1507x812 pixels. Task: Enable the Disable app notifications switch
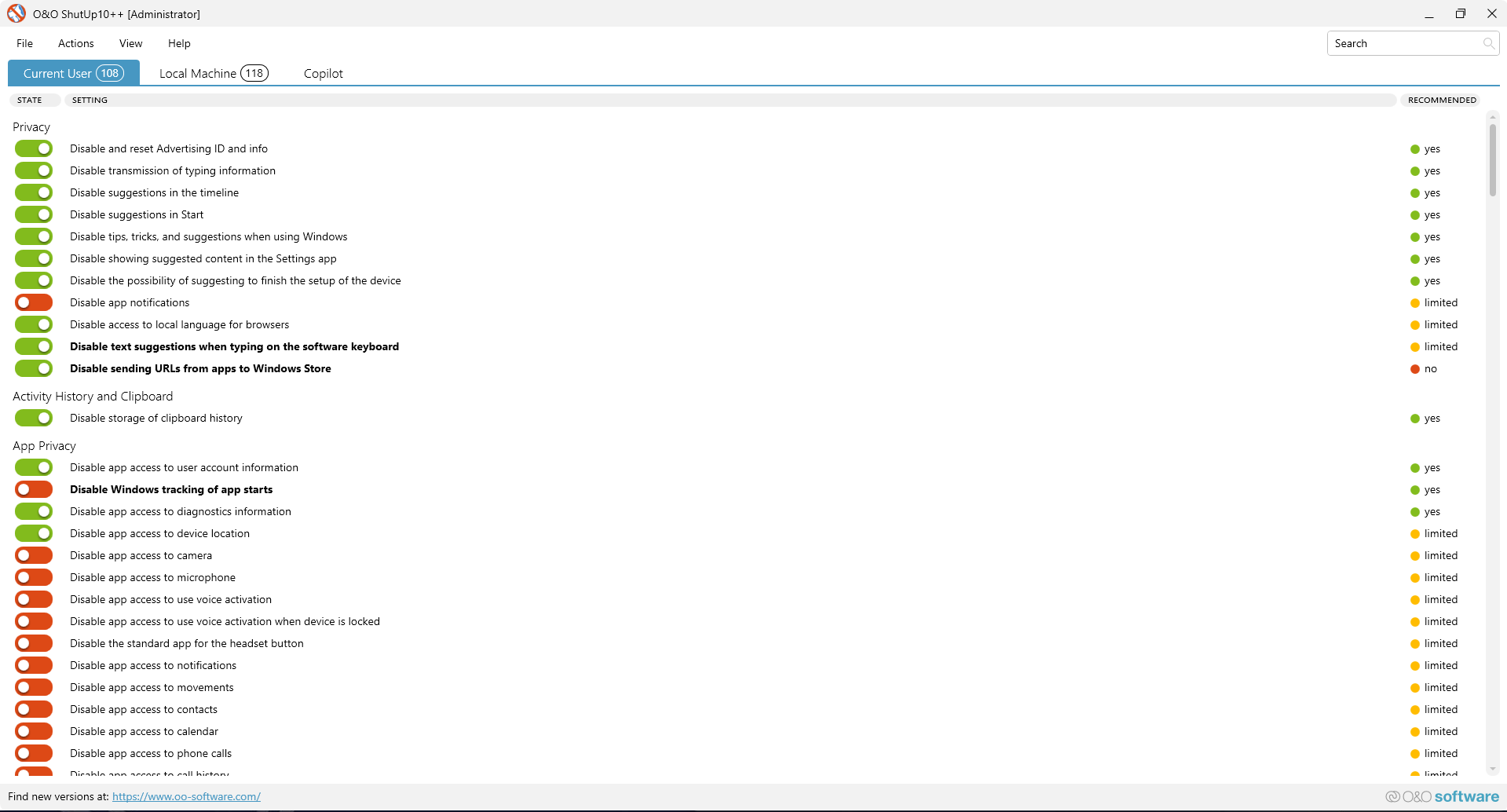pos(34,302)
